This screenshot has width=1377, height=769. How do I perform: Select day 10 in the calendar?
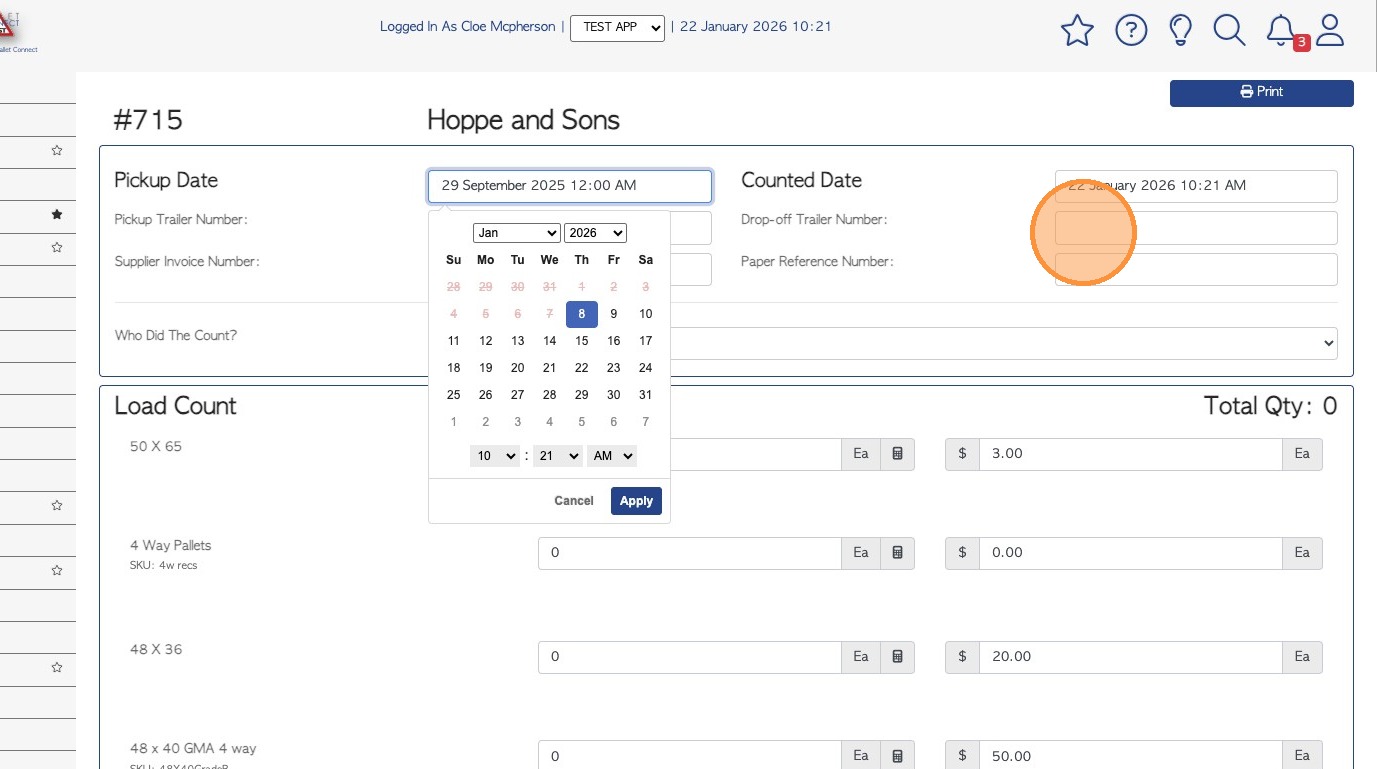pos(646,314)
